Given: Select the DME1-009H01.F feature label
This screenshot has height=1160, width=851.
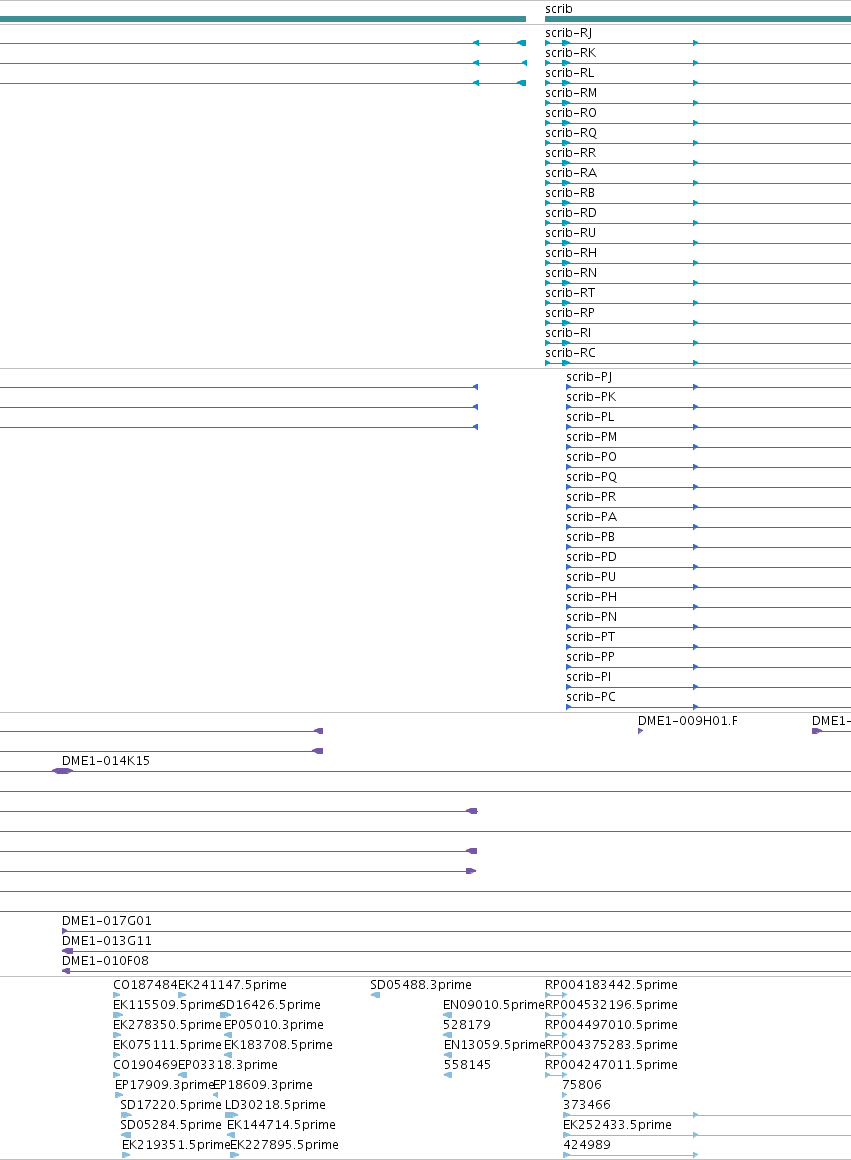Looking at the screenshot, I should [687, 721].
